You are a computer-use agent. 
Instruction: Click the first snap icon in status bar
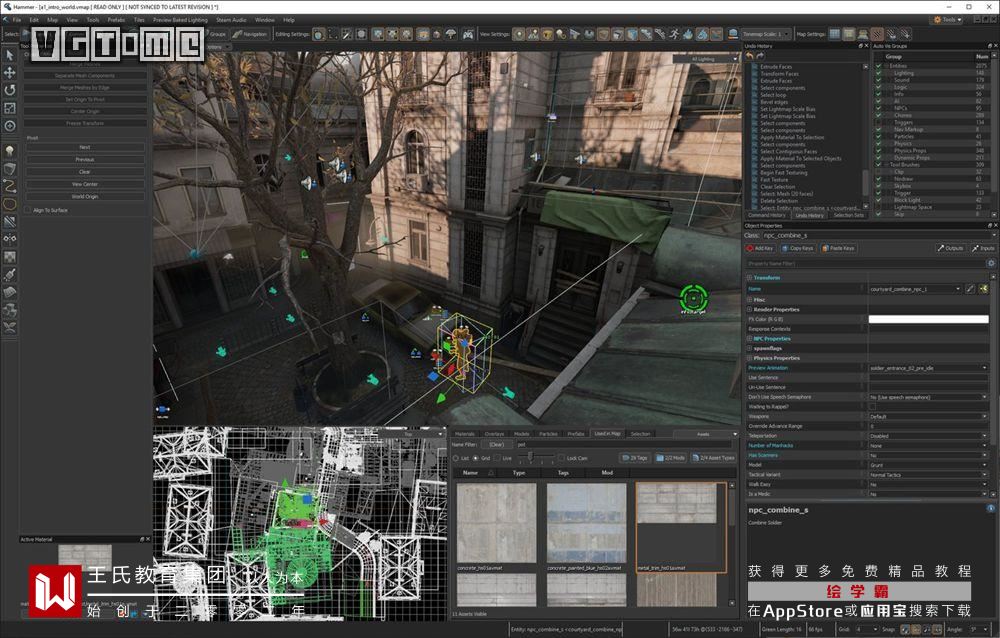(904, 629)
